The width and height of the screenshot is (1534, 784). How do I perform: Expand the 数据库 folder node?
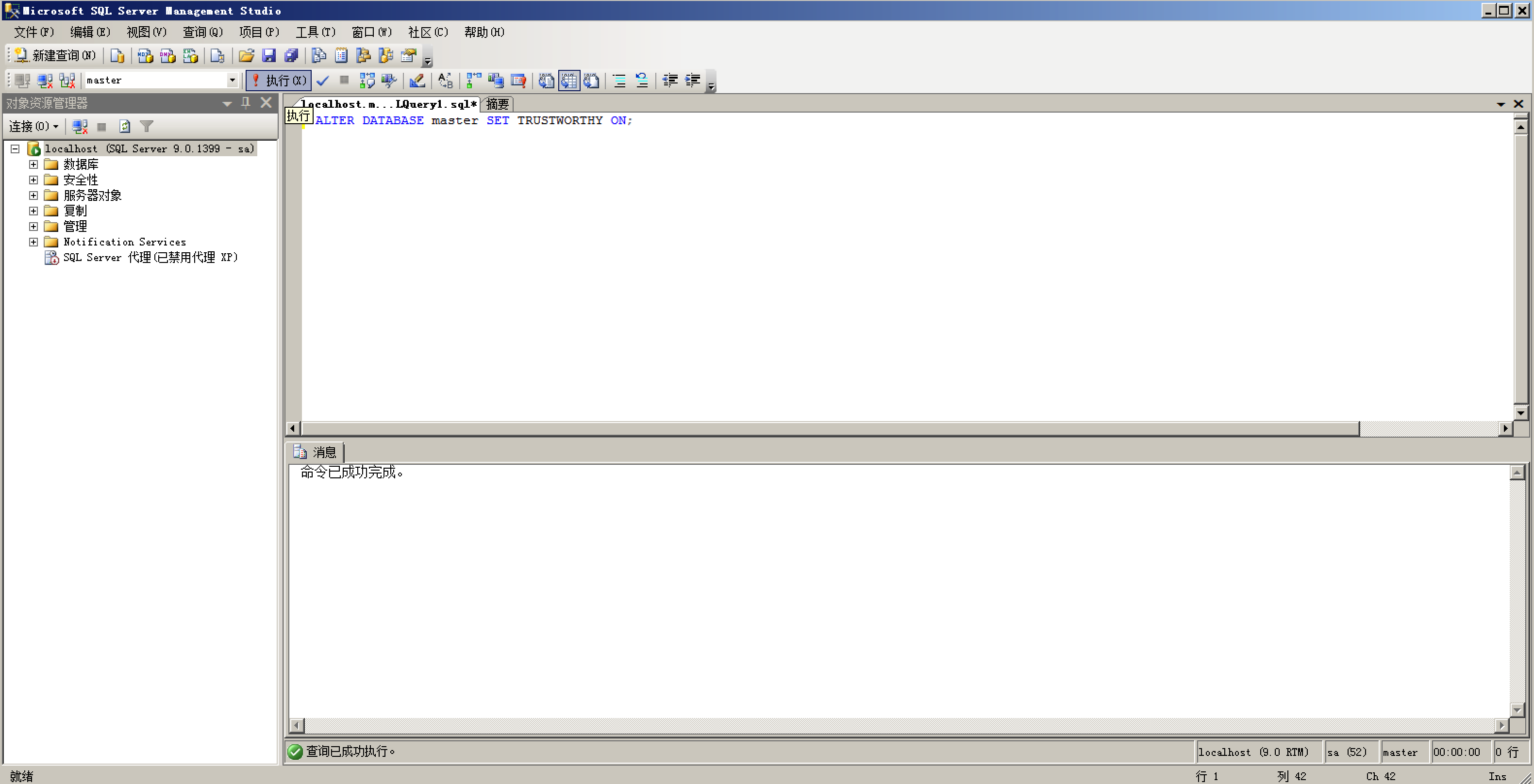coord(33,164)
